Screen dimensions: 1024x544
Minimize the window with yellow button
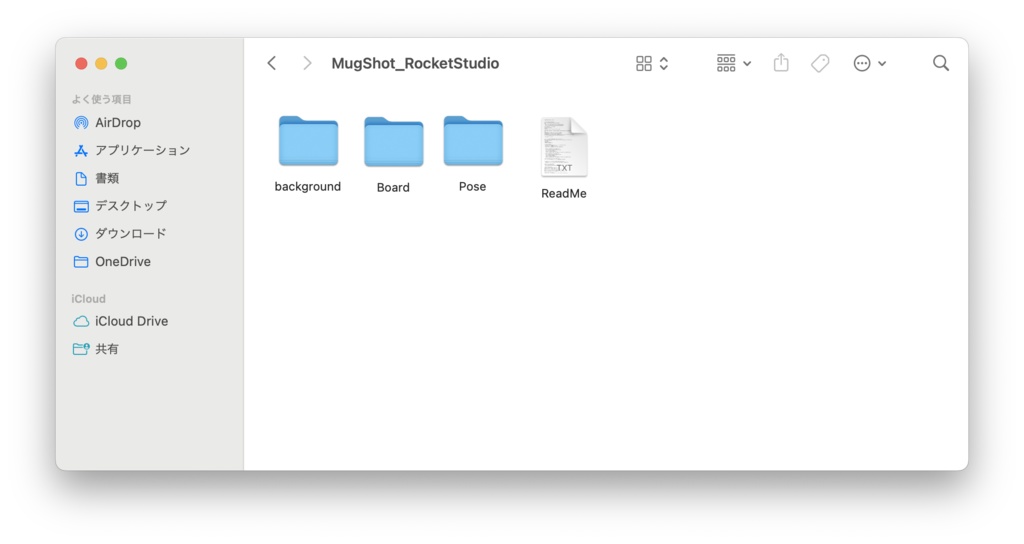click(x=101, y=63)
